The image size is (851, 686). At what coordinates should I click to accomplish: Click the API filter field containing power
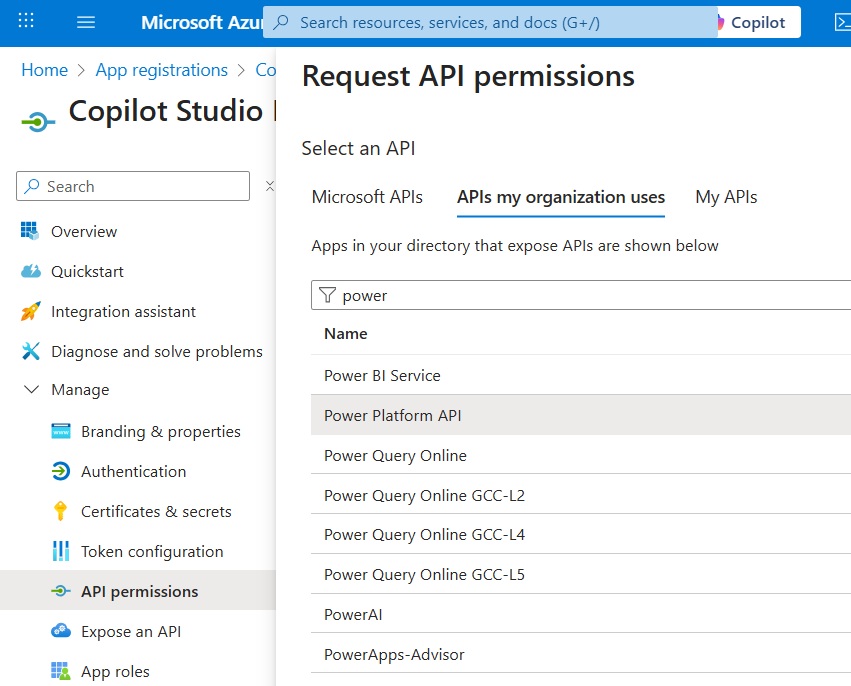[590, 295]
